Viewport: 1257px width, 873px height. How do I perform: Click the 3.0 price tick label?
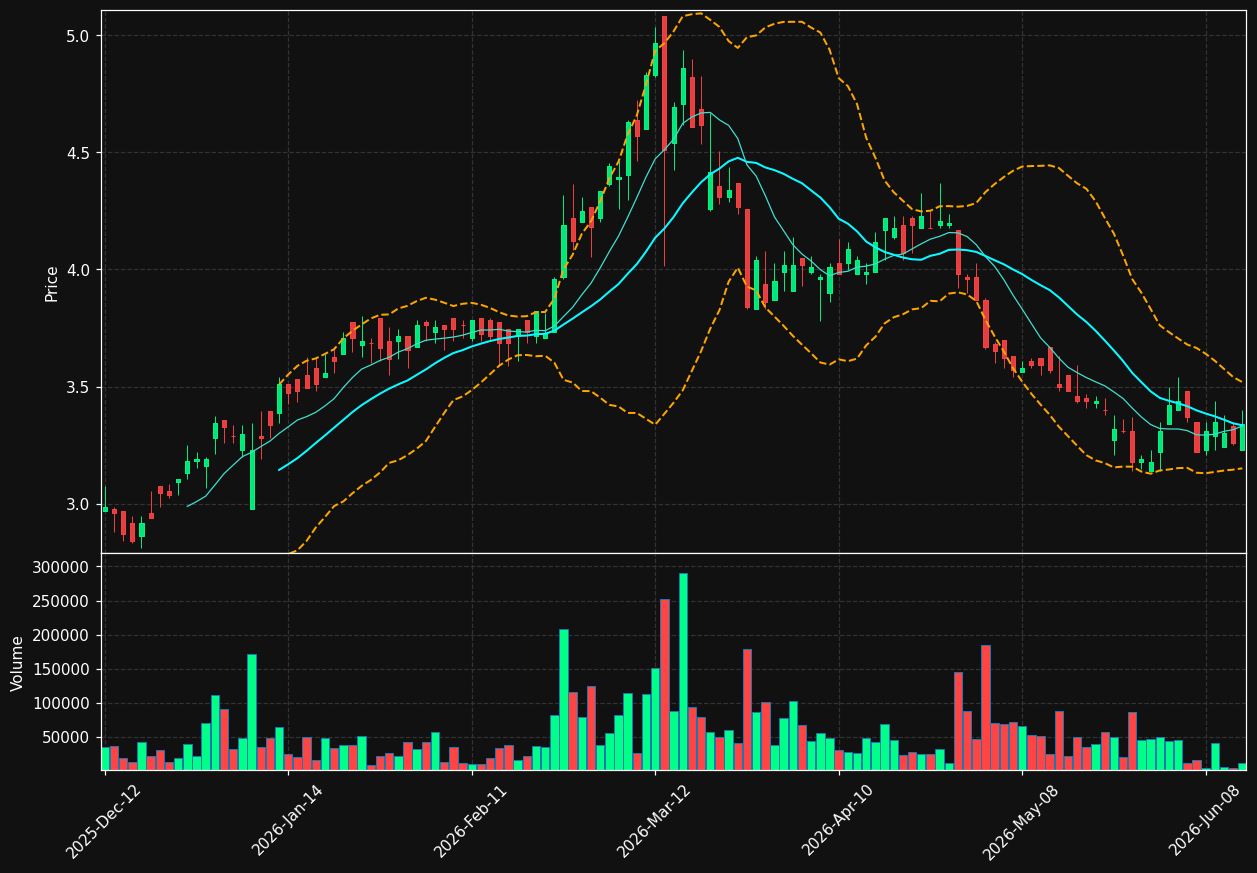[x=78, y=504]
